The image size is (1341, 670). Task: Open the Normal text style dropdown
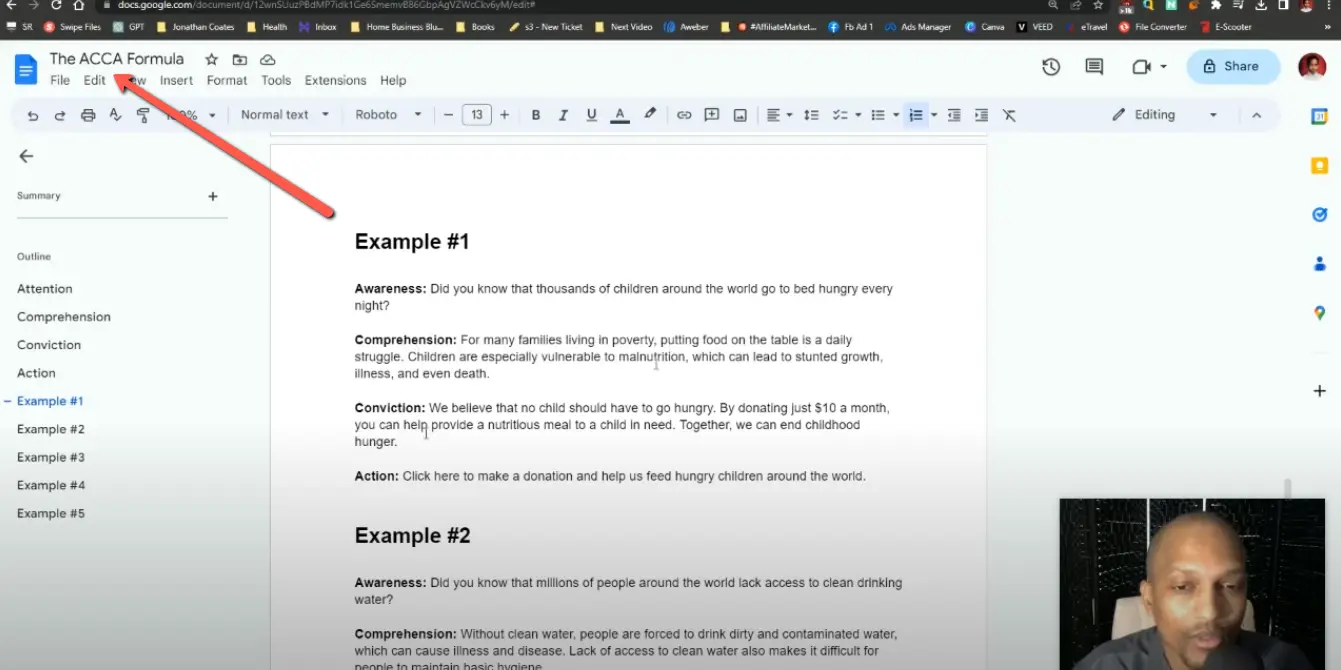pyautogui.click(x=285, y=114)
